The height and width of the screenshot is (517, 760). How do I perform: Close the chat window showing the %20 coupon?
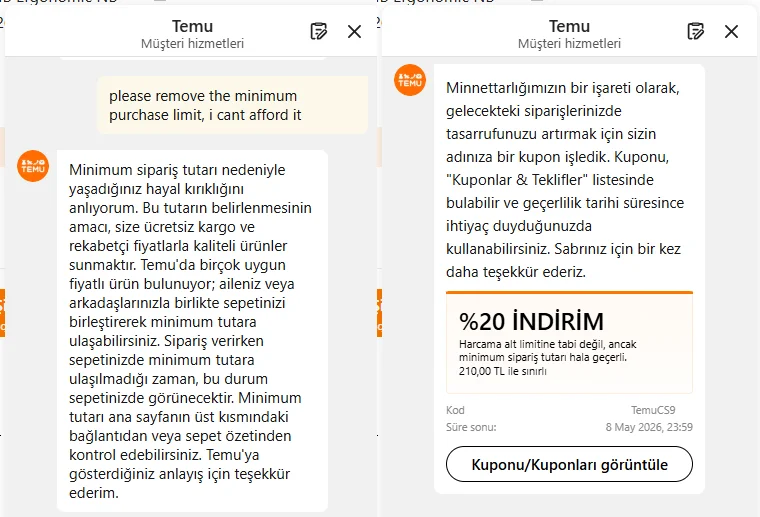(x=731, y=31)
